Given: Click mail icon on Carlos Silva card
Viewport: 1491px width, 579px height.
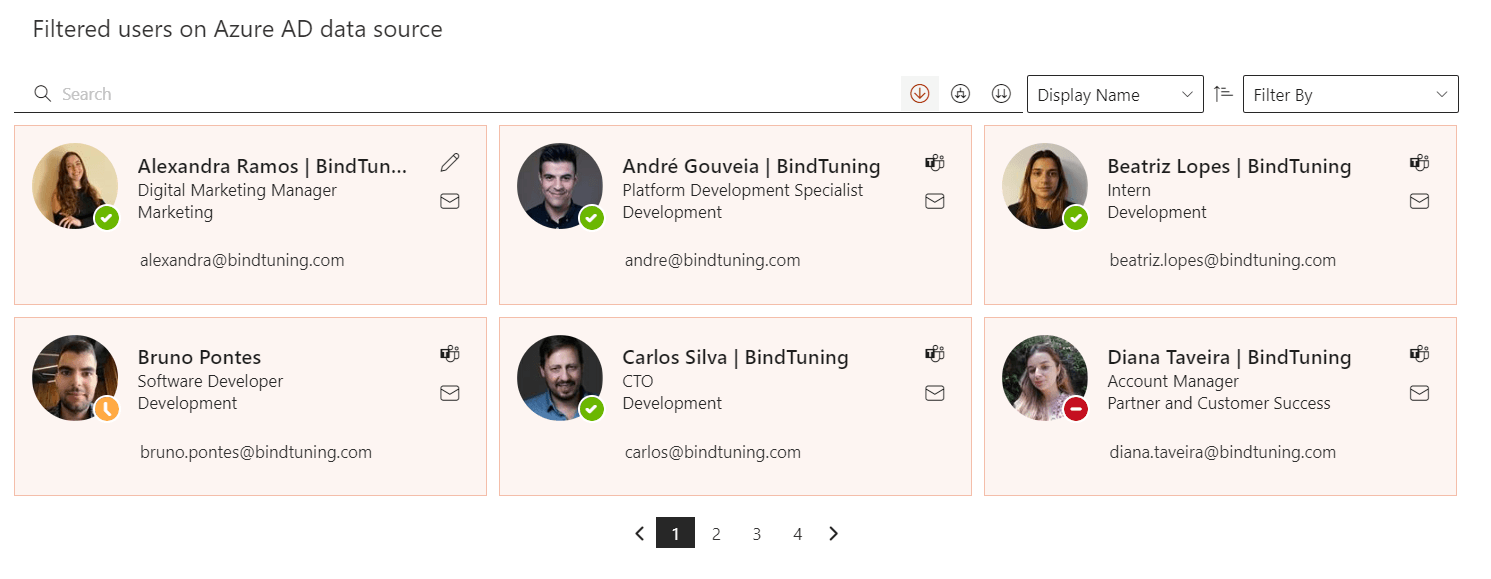Looking at the screenshot, I should [x=935, y=393].
